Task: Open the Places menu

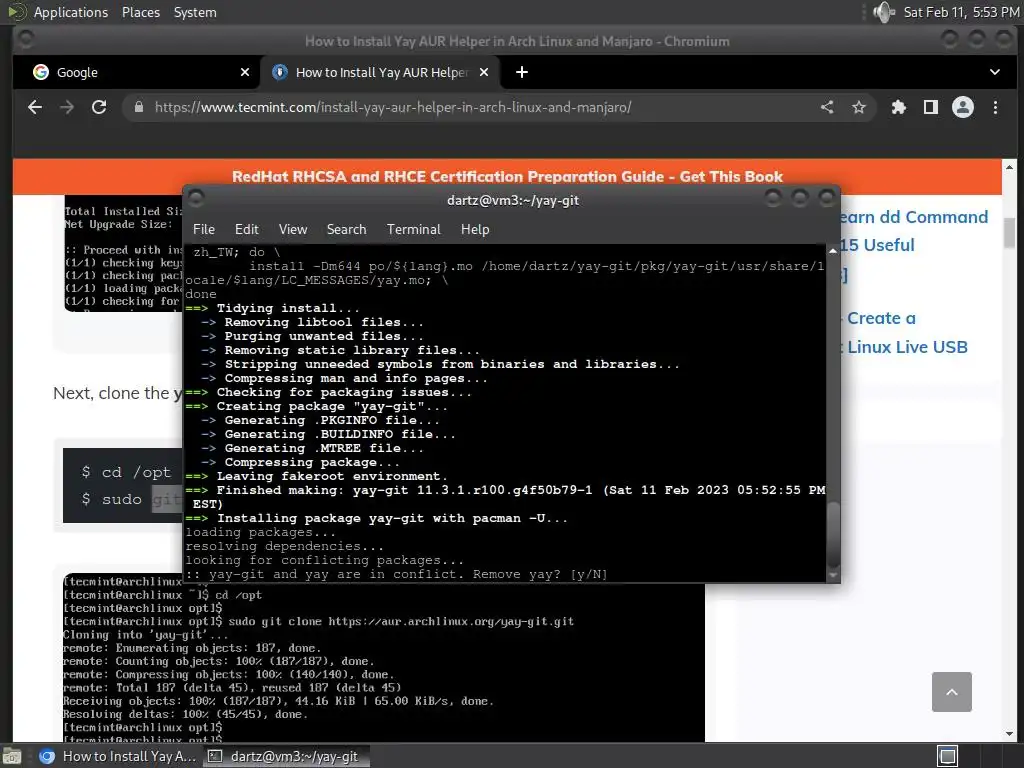Action: point(140,12)
